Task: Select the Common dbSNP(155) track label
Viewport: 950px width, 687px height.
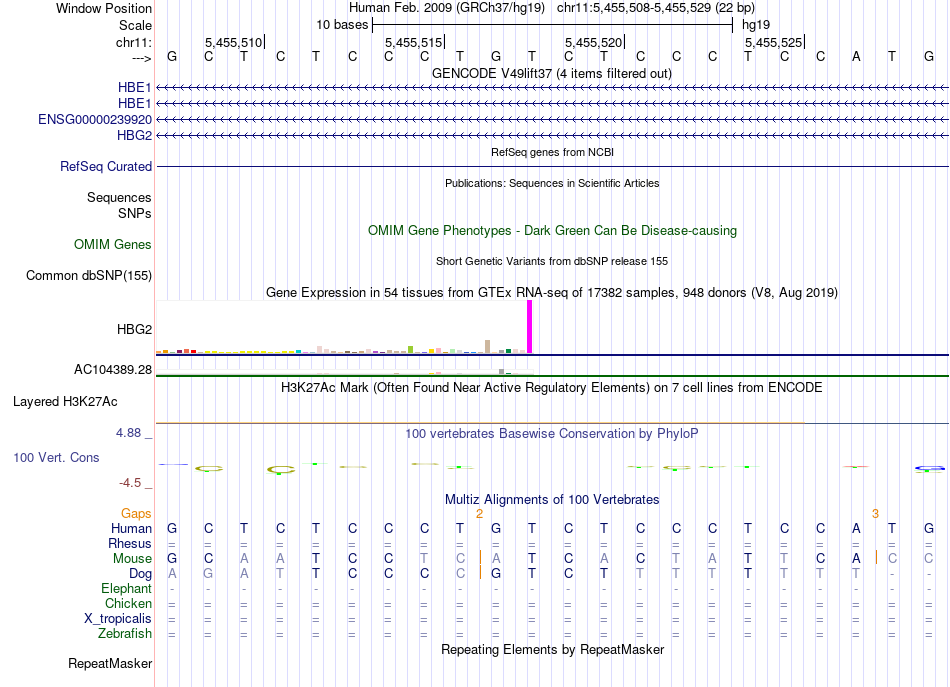Action: point(88,275)
